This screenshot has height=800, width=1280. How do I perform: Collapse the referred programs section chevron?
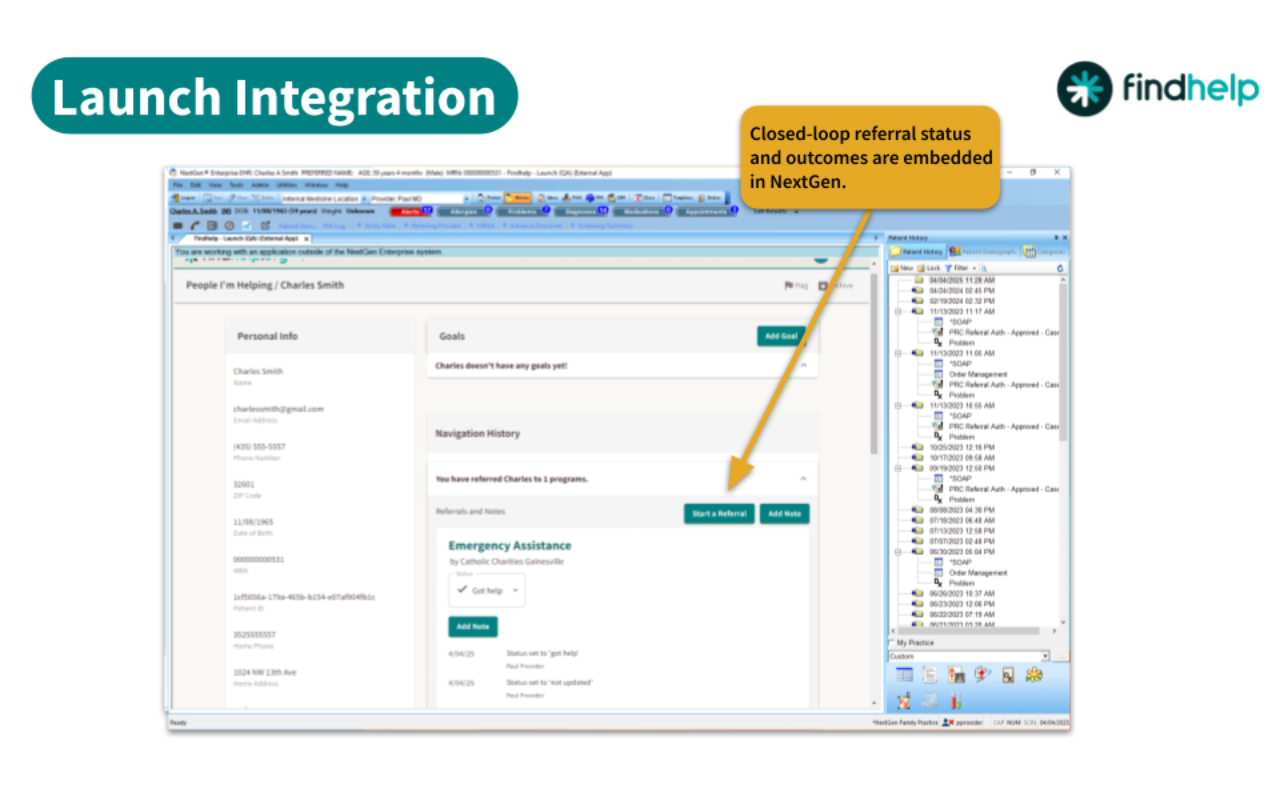(x=802, y=479)
